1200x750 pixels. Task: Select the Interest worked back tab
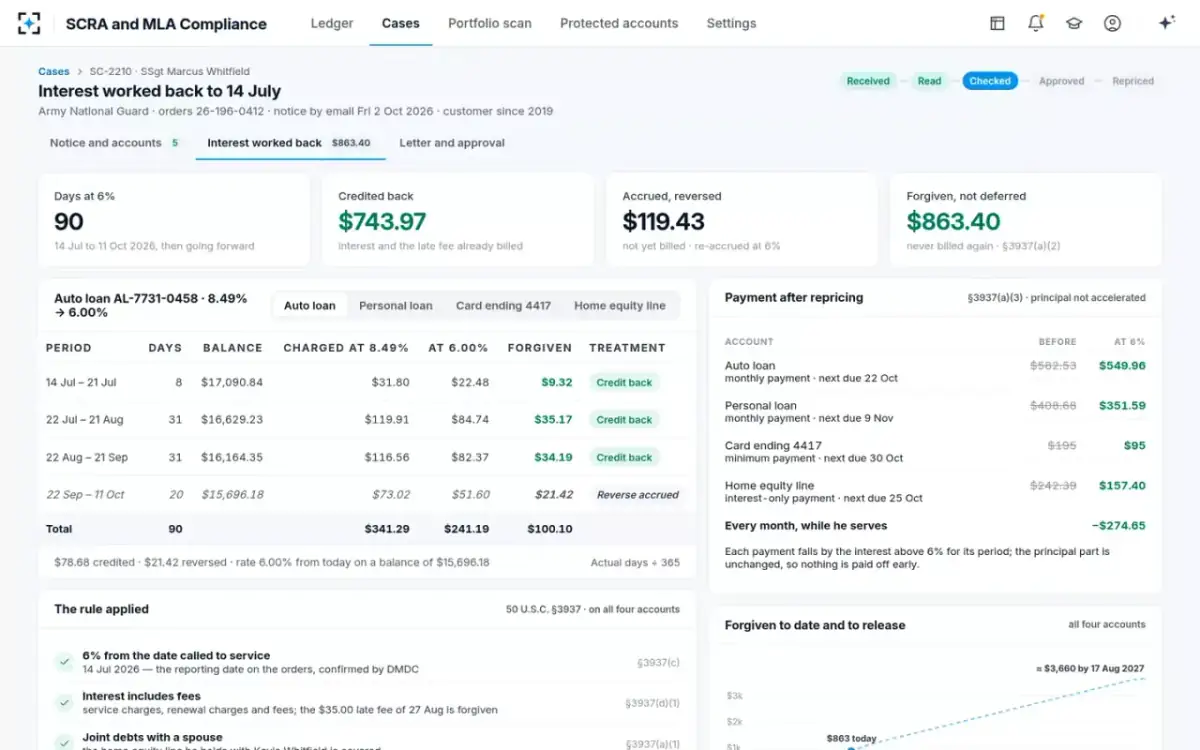click(290, 143)
